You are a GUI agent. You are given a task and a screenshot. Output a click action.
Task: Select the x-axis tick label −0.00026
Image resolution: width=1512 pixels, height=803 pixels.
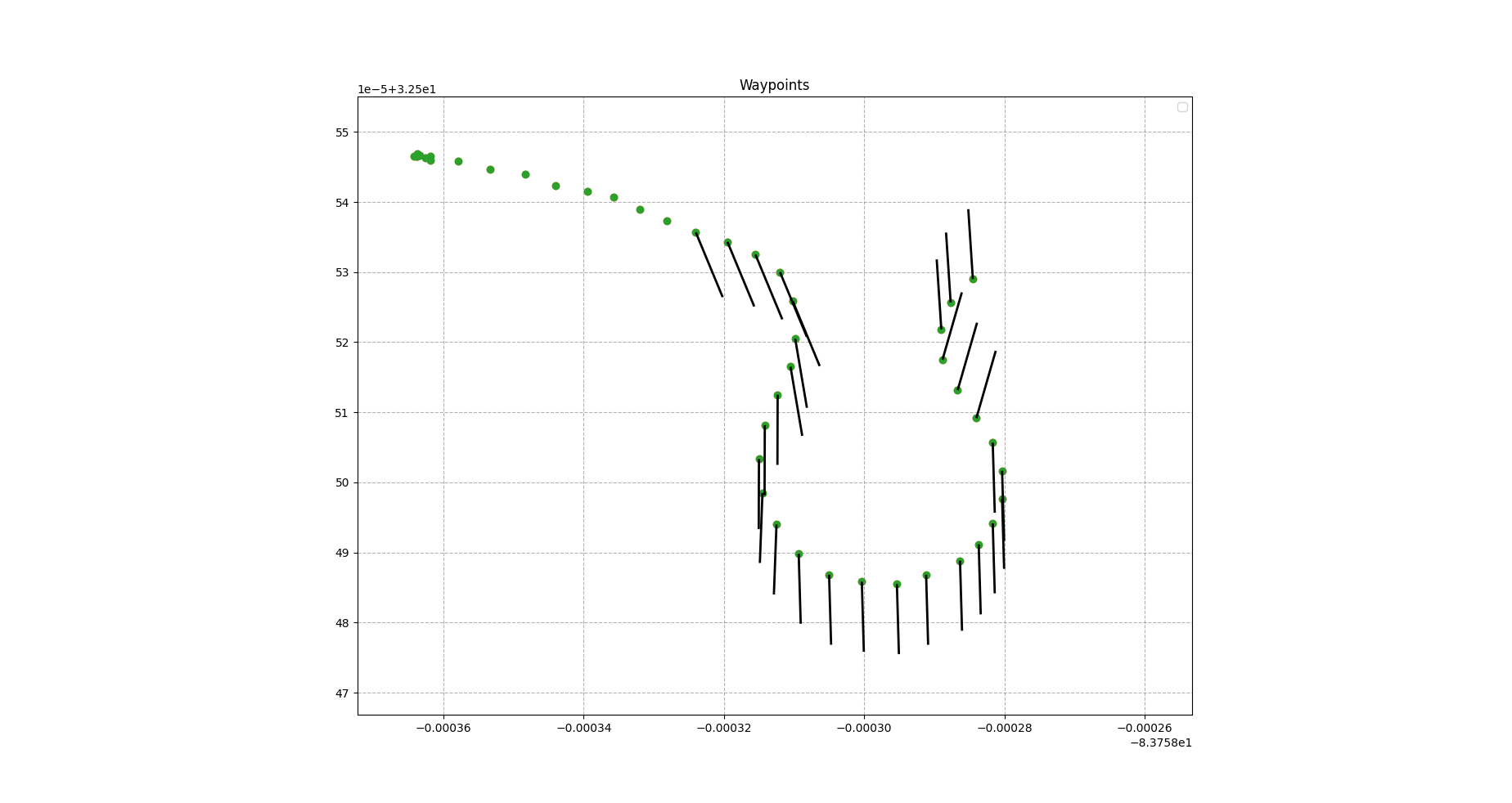pos(1144,728)
